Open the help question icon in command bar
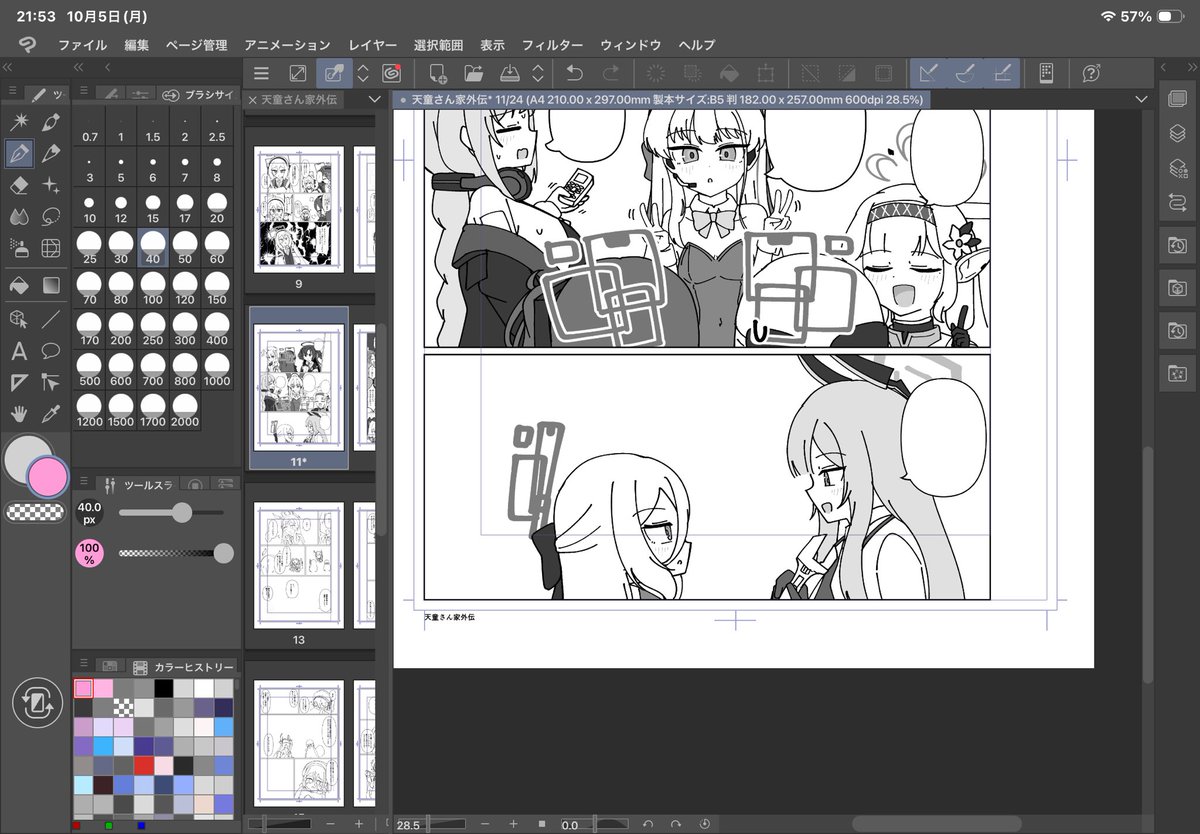 1092,72
